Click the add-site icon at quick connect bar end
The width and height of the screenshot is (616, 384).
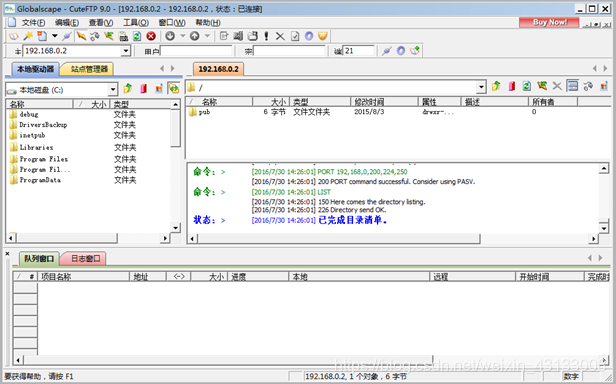(x=415, y=51)
